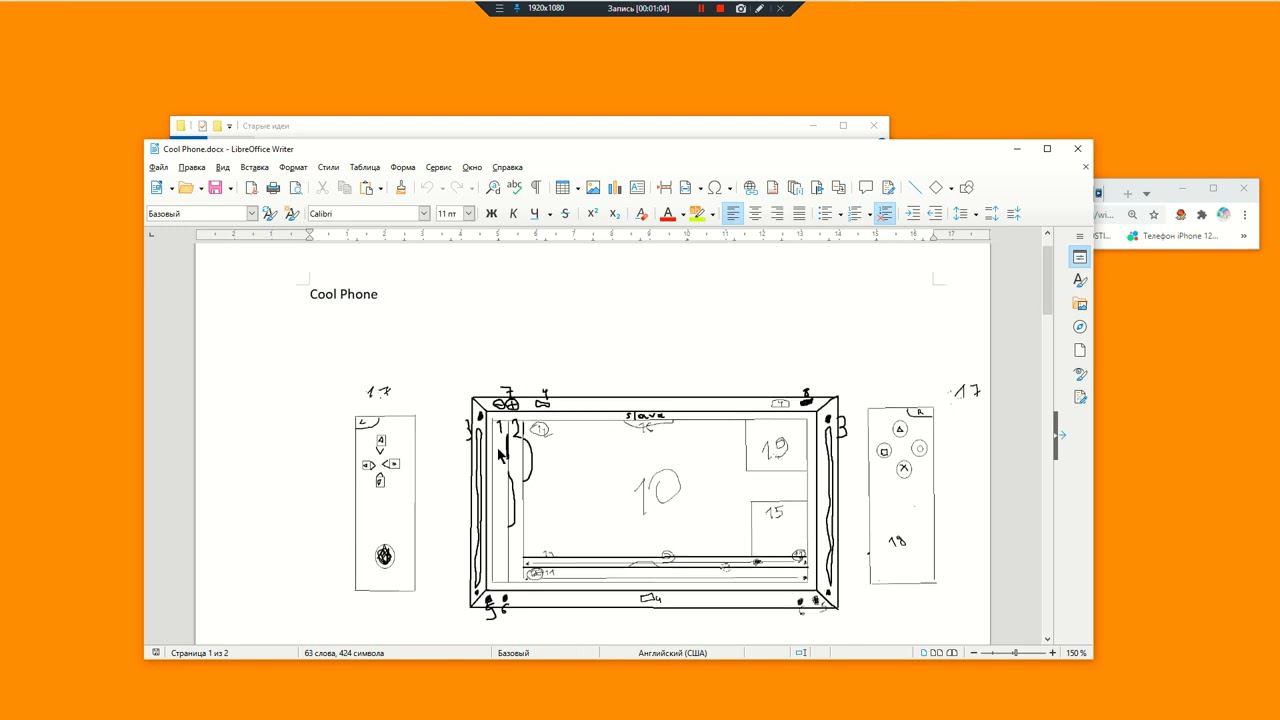The height and width of the screenshot is (720, 1280).
Task: Toggle bold (Ж) formatting
Action: point(491,214)
